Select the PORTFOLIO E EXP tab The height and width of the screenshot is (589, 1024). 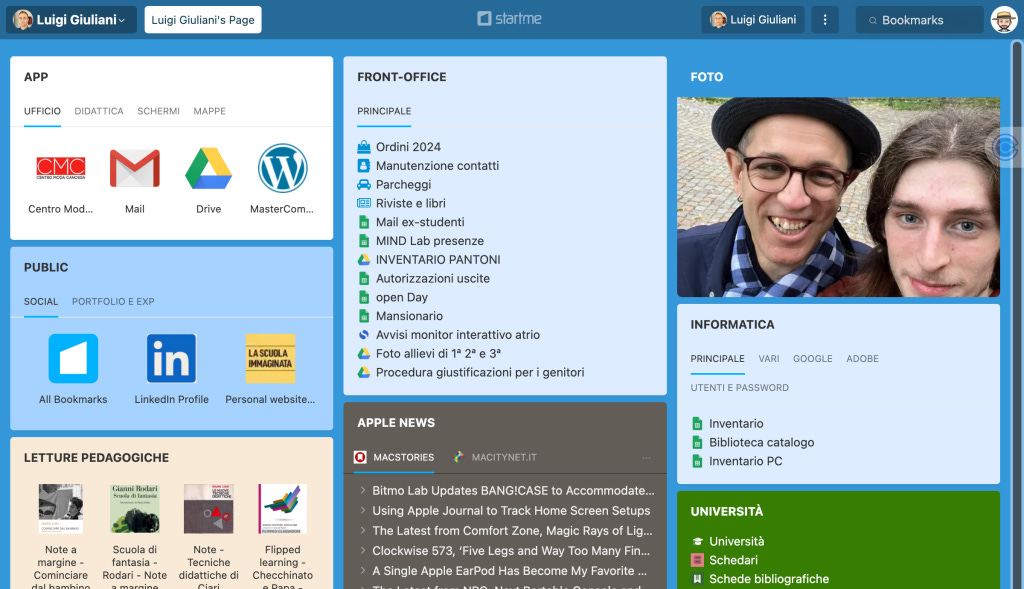113,302
